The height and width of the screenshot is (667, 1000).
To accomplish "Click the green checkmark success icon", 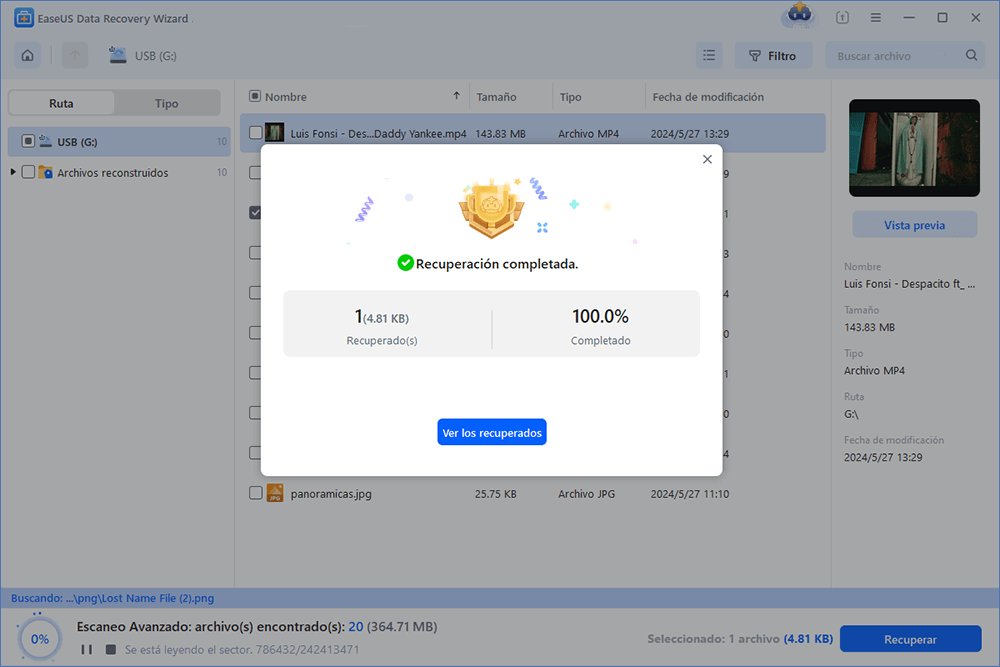I will click(x=405, y=263).
